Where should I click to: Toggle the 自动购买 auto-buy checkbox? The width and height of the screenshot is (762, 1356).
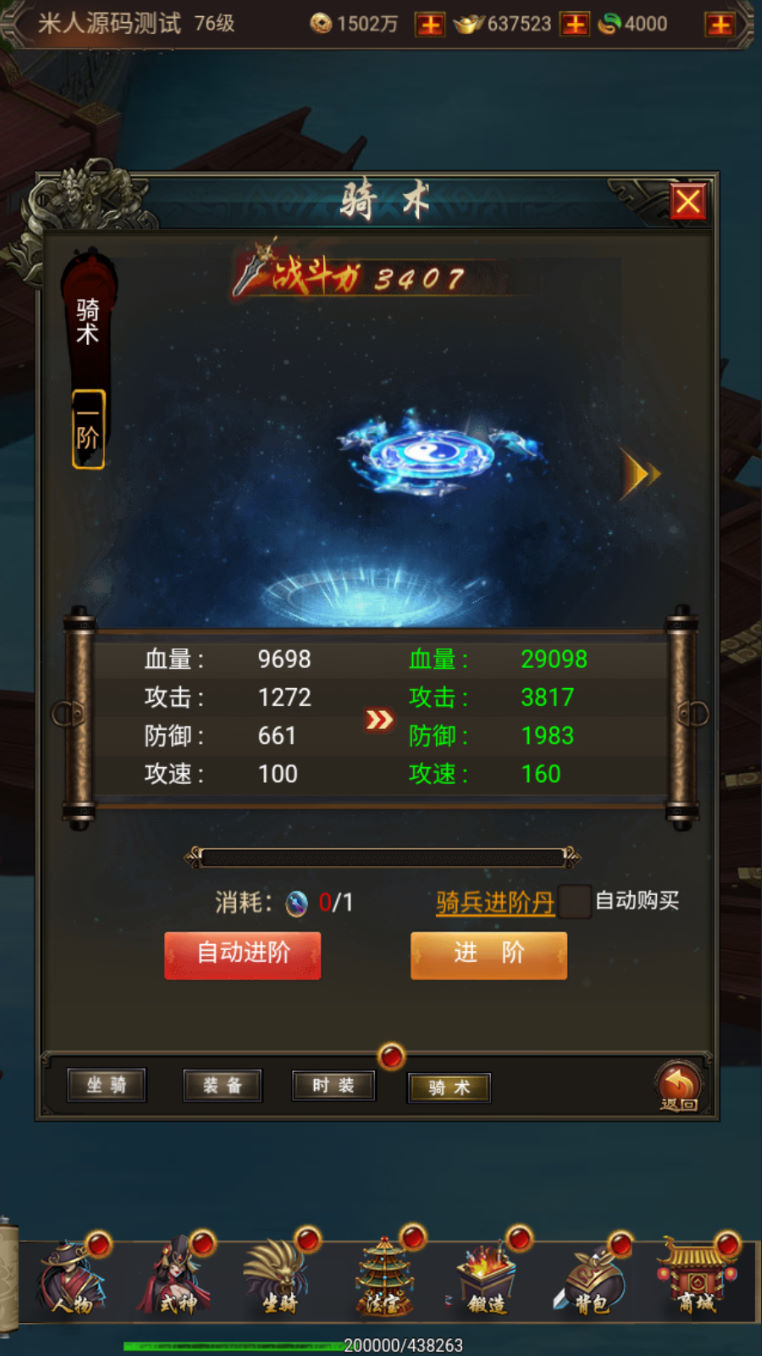pos(574,902)
